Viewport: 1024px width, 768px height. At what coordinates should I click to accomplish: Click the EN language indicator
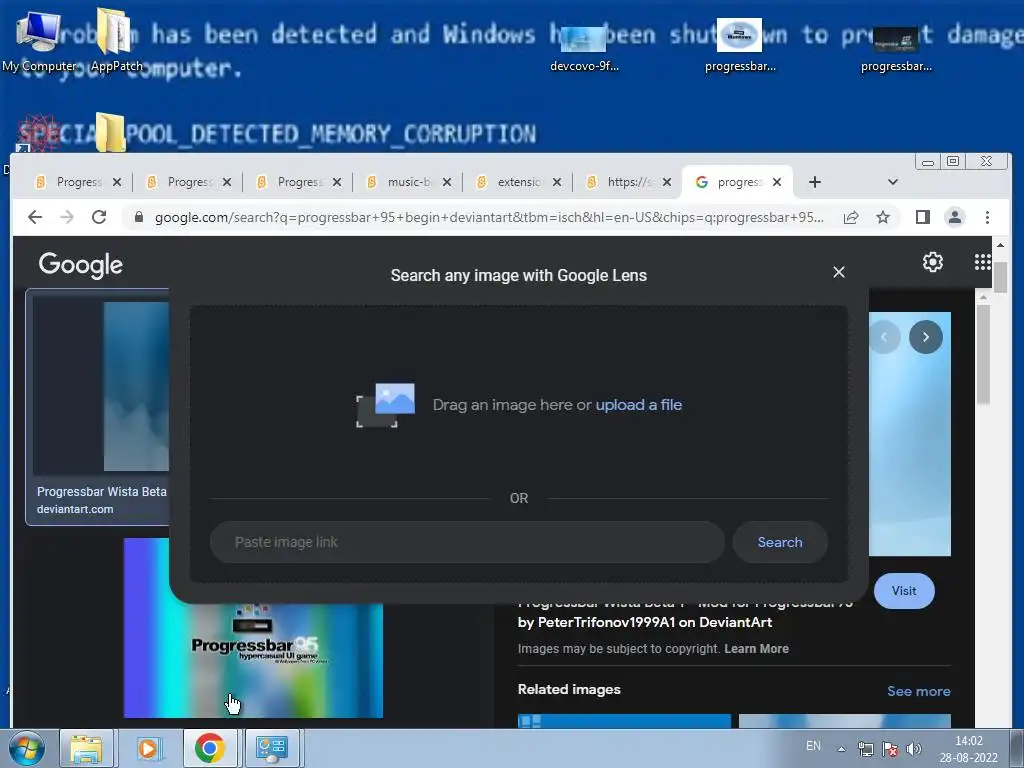813,746
